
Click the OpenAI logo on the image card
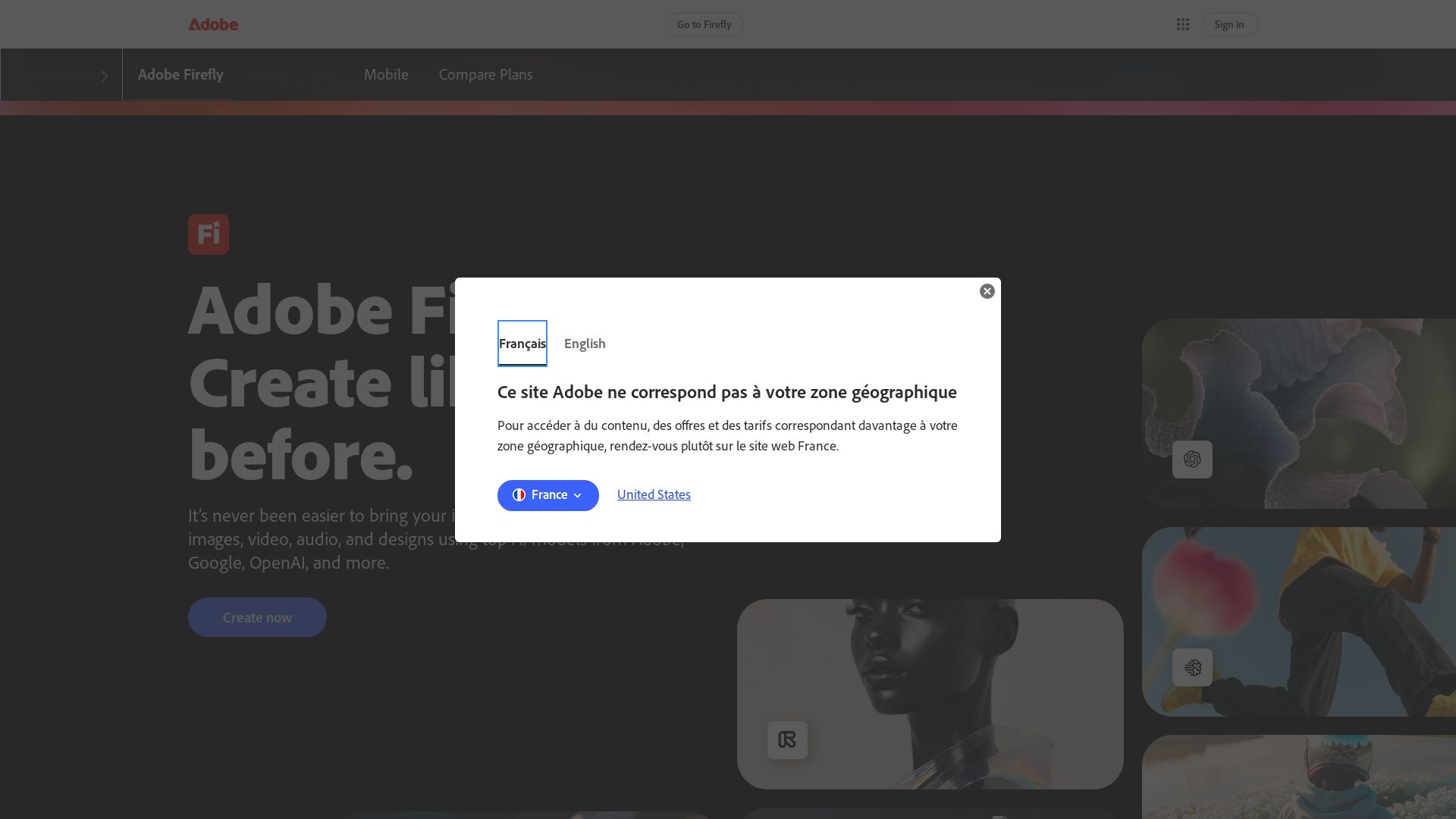pos(1192,460)
